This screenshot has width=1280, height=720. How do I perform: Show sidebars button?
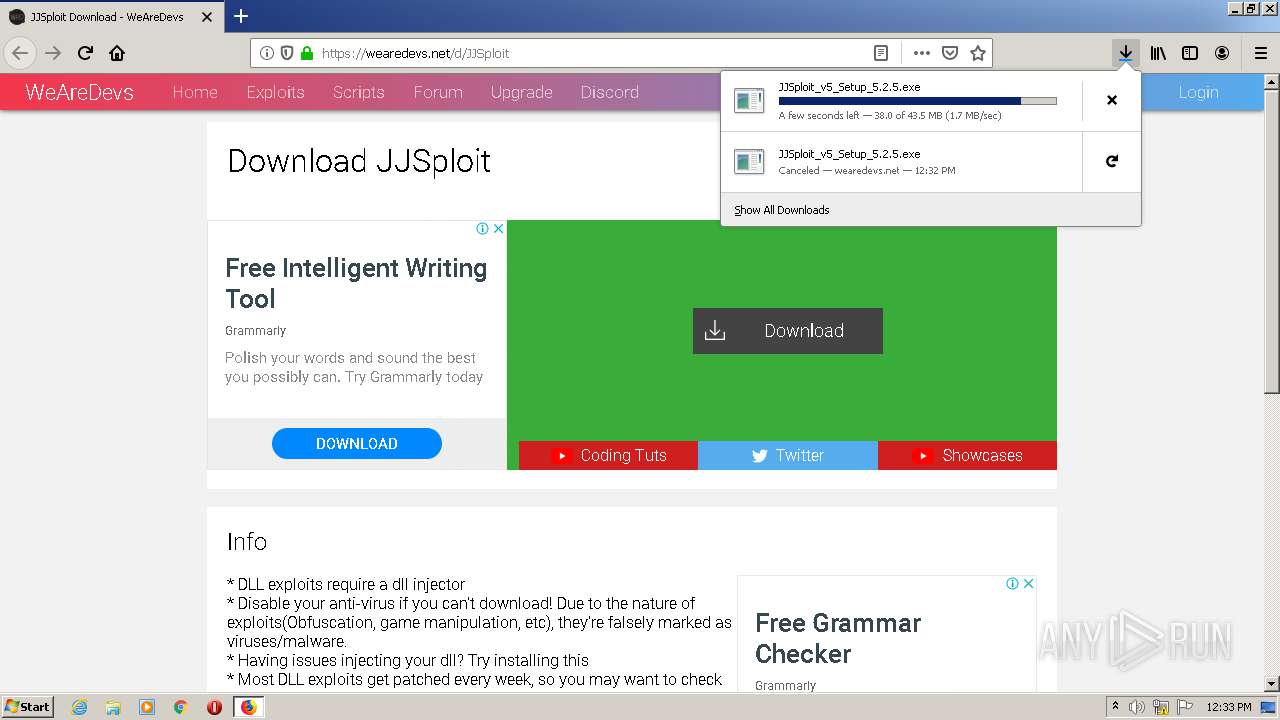click(1190, 53)
